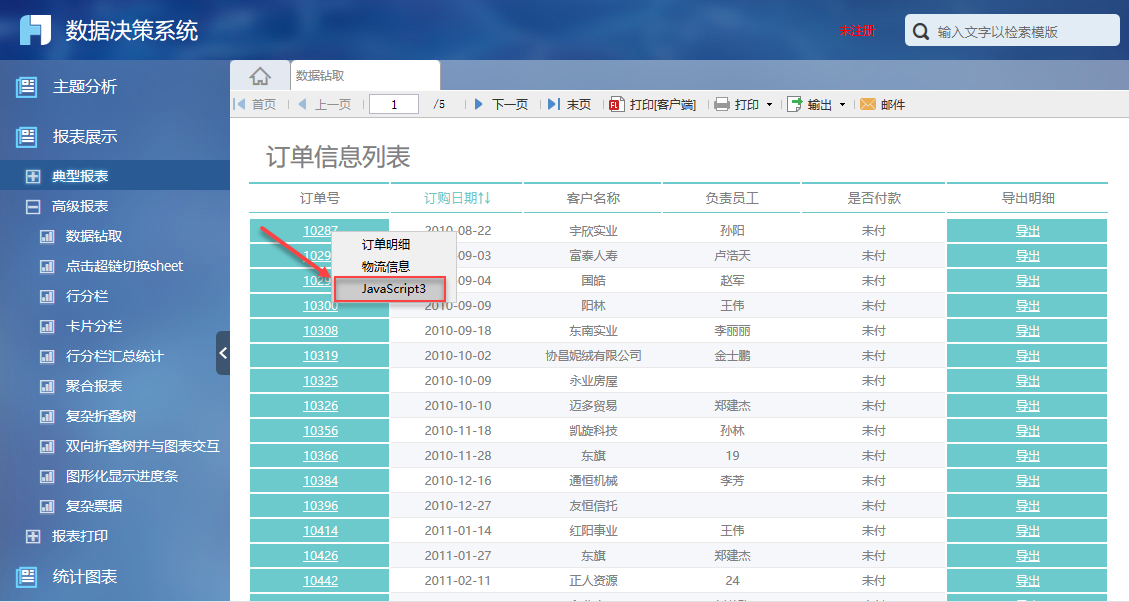This screenshot has height=602, width=1129.
Task: Click the customer cell 通恒机械
Action: click(x=593, y=480)
